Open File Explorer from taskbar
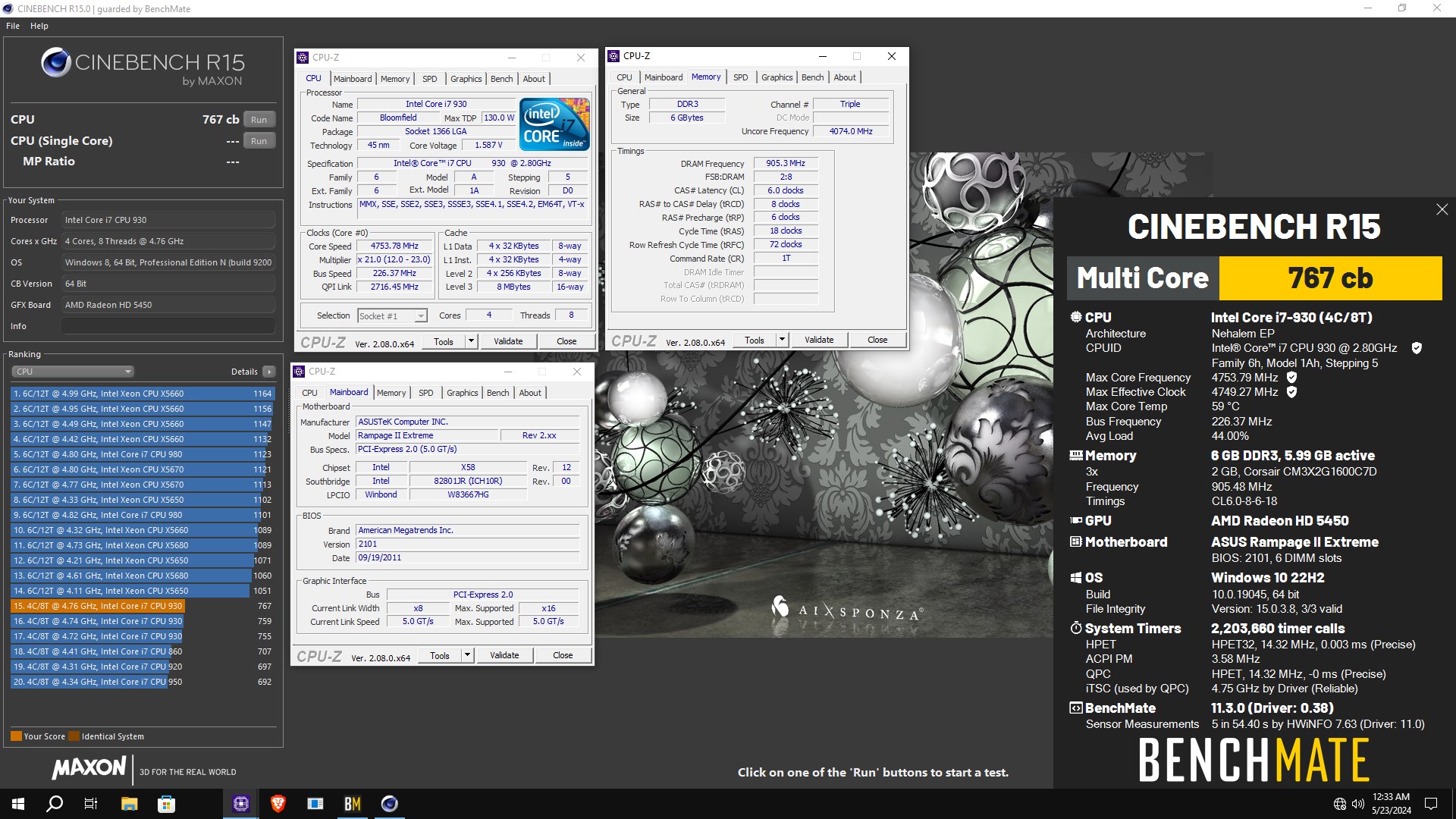Image resolution: width=1456 pixels, height=819 pixels. click(x=129, y=804)
